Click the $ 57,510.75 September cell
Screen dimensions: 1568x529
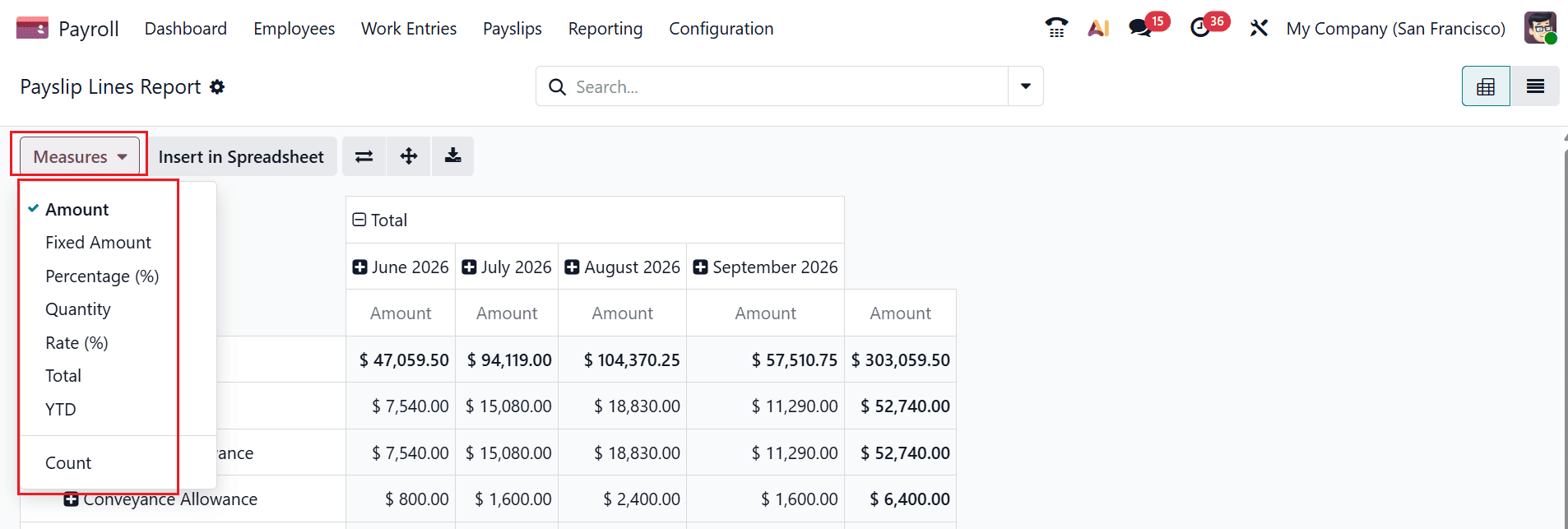(765, 360)
